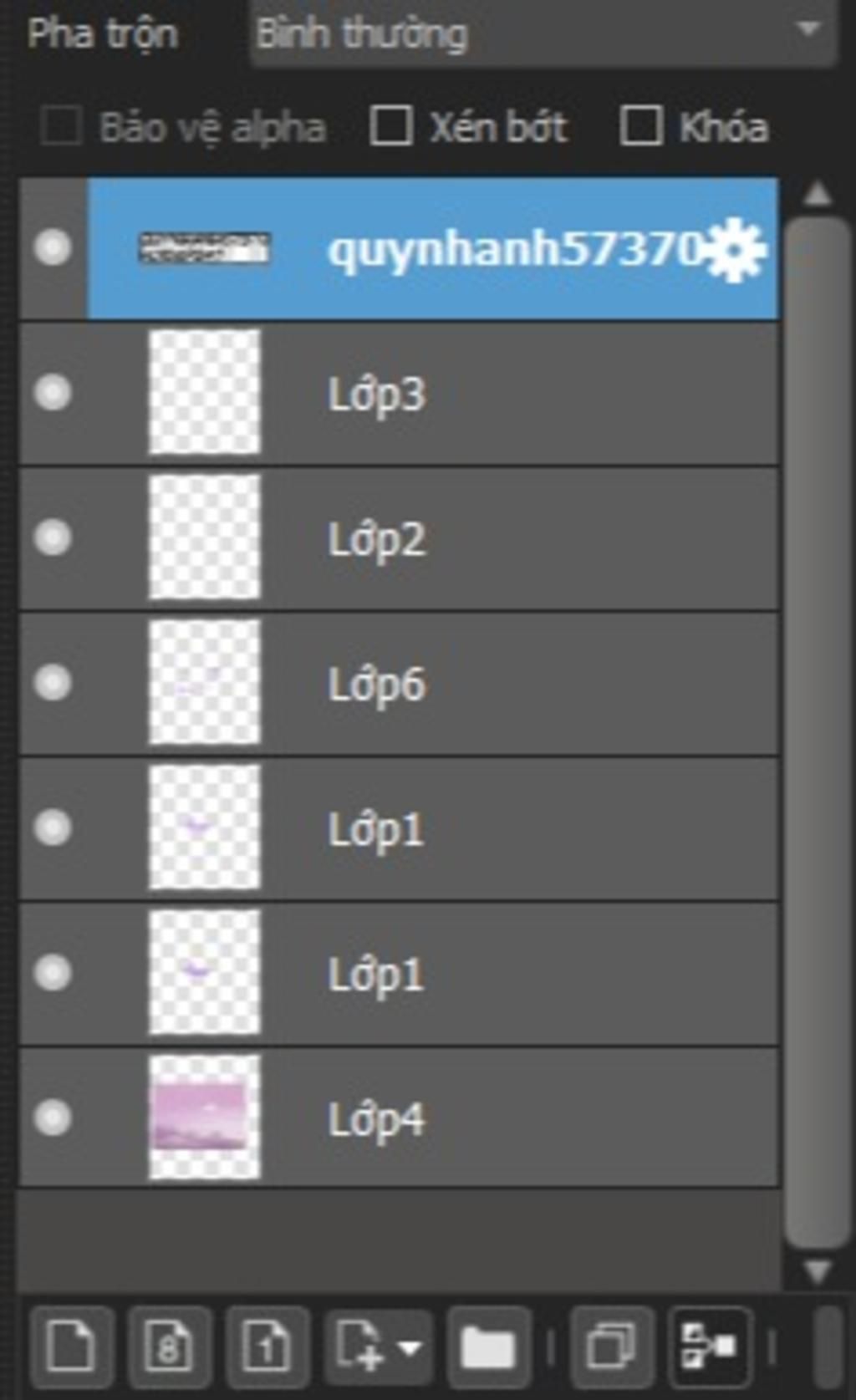Click the layer list scroll down arrow
Image resolution: width=856 pixels, height=1400 pixels.
(817, 1272)
